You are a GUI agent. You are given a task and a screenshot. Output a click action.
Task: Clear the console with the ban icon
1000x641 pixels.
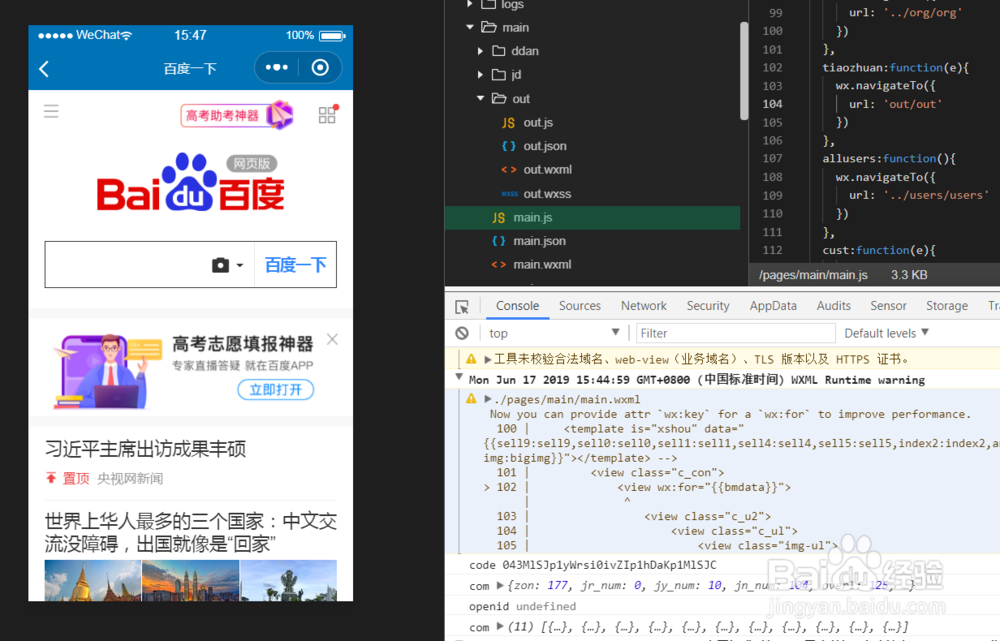(462, 333)
